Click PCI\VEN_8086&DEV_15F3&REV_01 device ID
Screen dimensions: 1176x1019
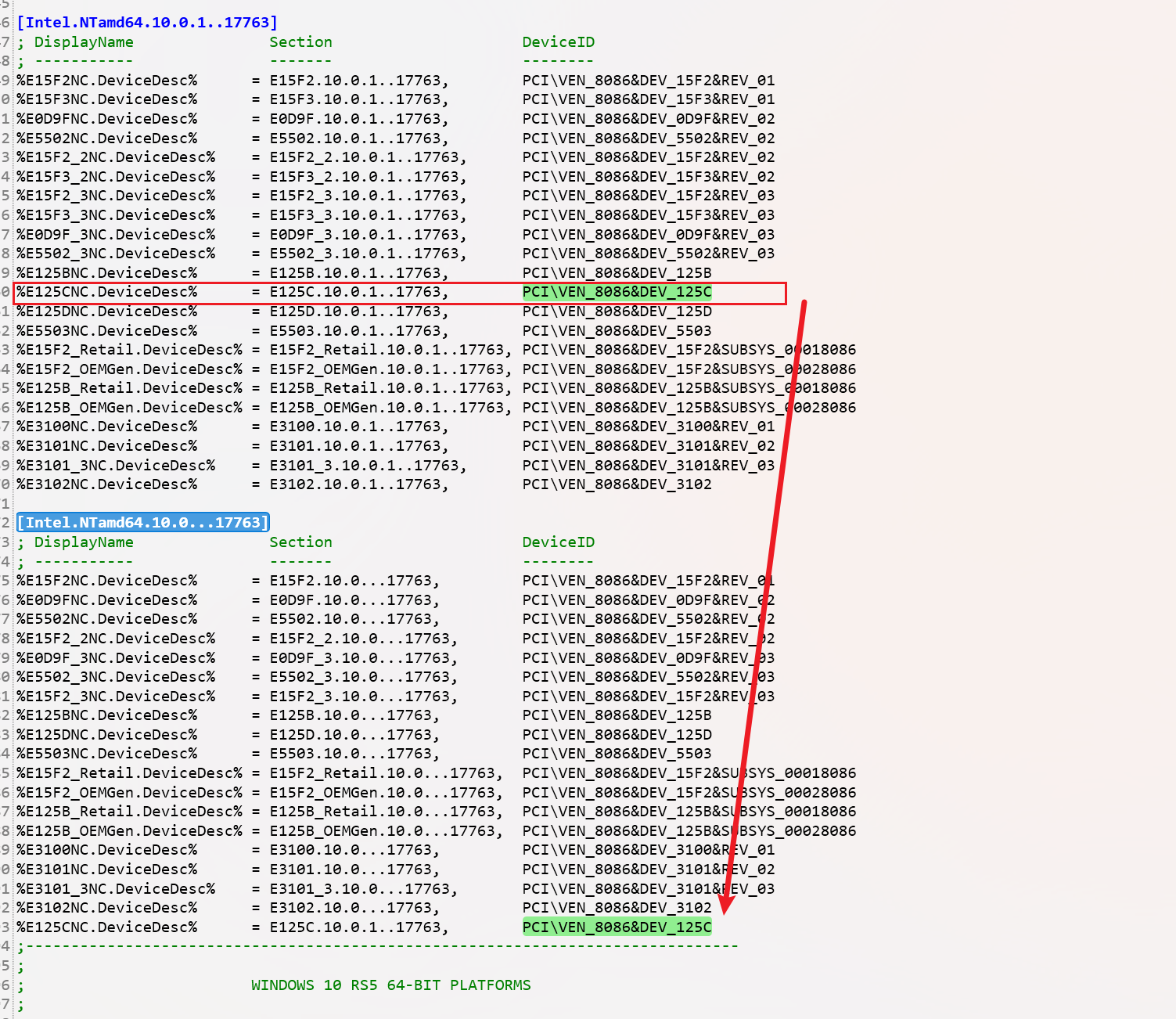649,99
